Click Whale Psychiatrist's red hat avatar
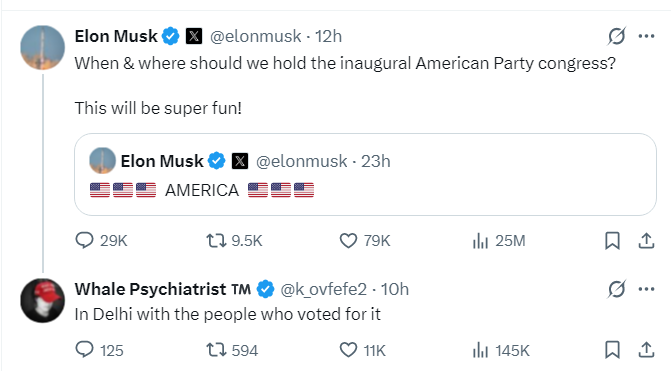671x371 pixels. pyautogui.click(x=42, y=300)
